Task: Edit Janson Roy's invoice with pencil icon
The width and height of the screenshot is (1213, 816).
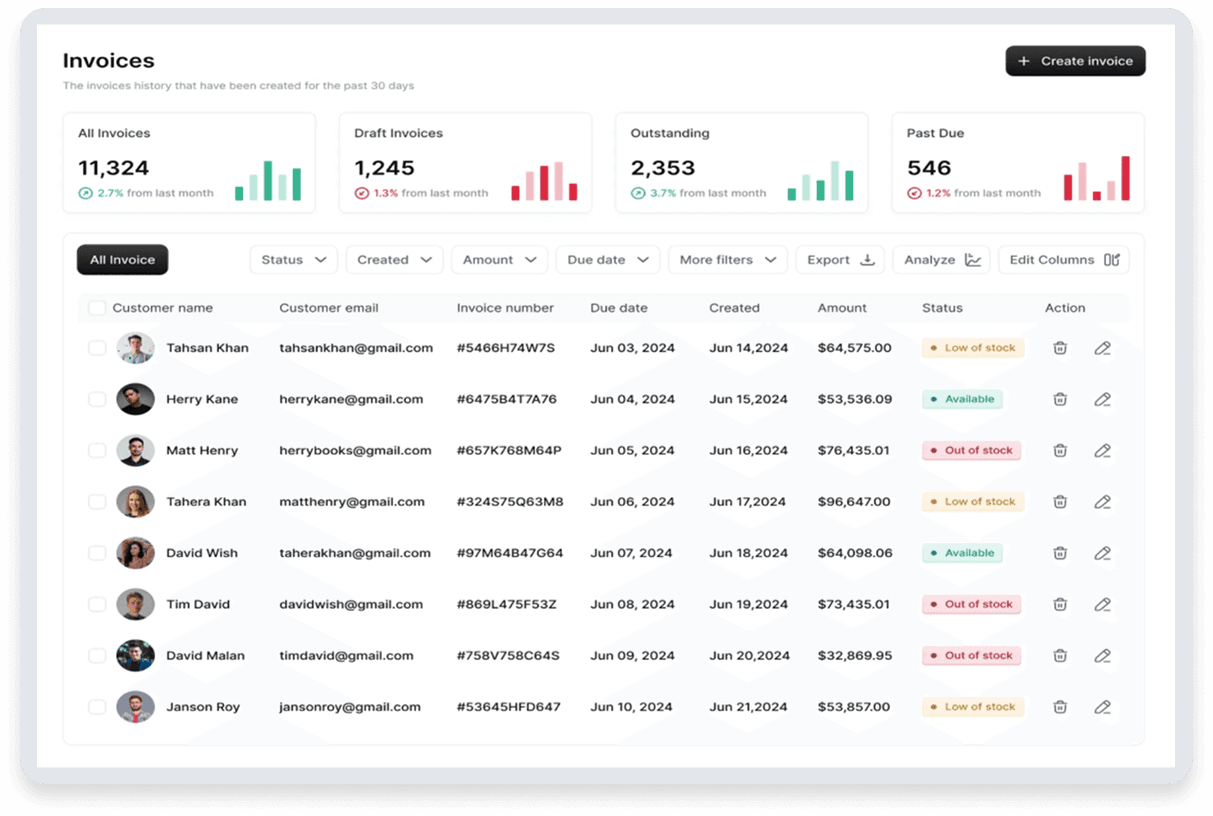Action: tap(1102, 707)
